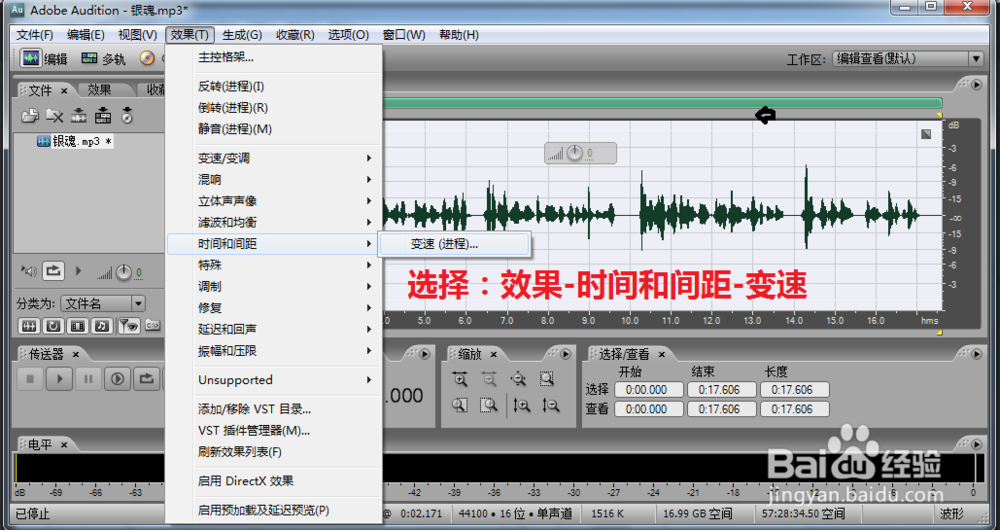This screenshot has height=530, width=1000.
Task: Click the green timeline range bar
Action: (x=662, y=103)
